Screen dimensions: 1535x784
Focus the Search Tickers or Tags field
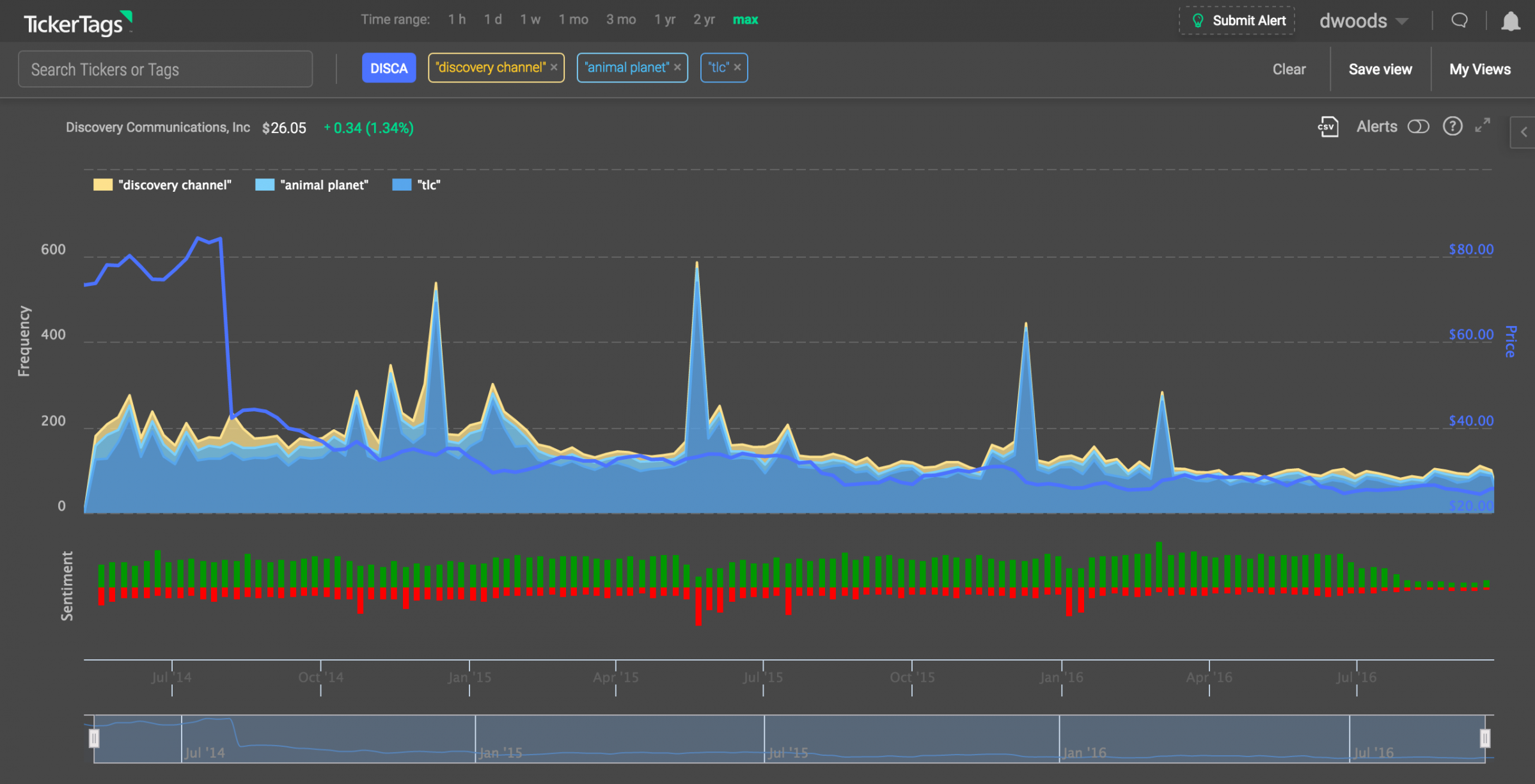[166, 69]
